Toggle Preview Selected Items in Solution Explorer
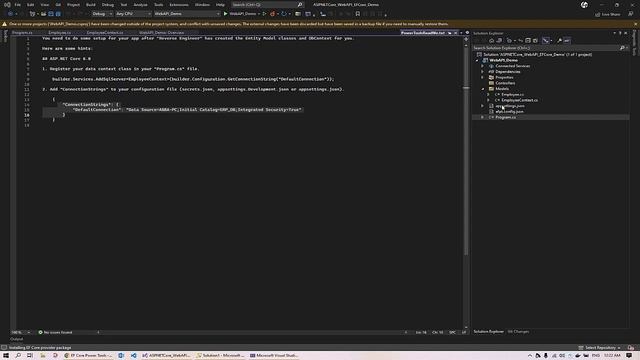The image size is (640, 360). [x=567, y=40]
